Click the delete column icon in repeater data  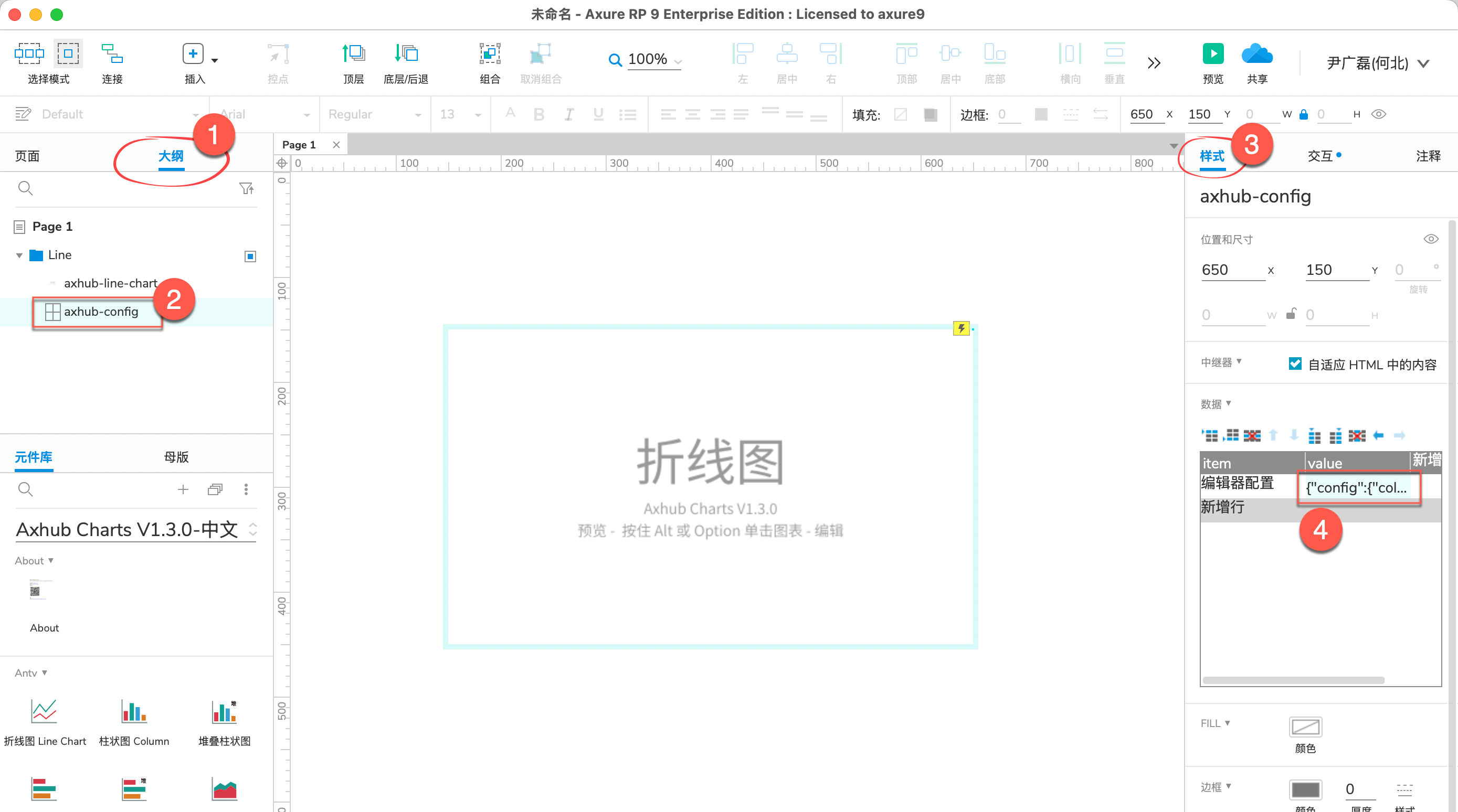pyautogui.click(x=1357, y=436)
